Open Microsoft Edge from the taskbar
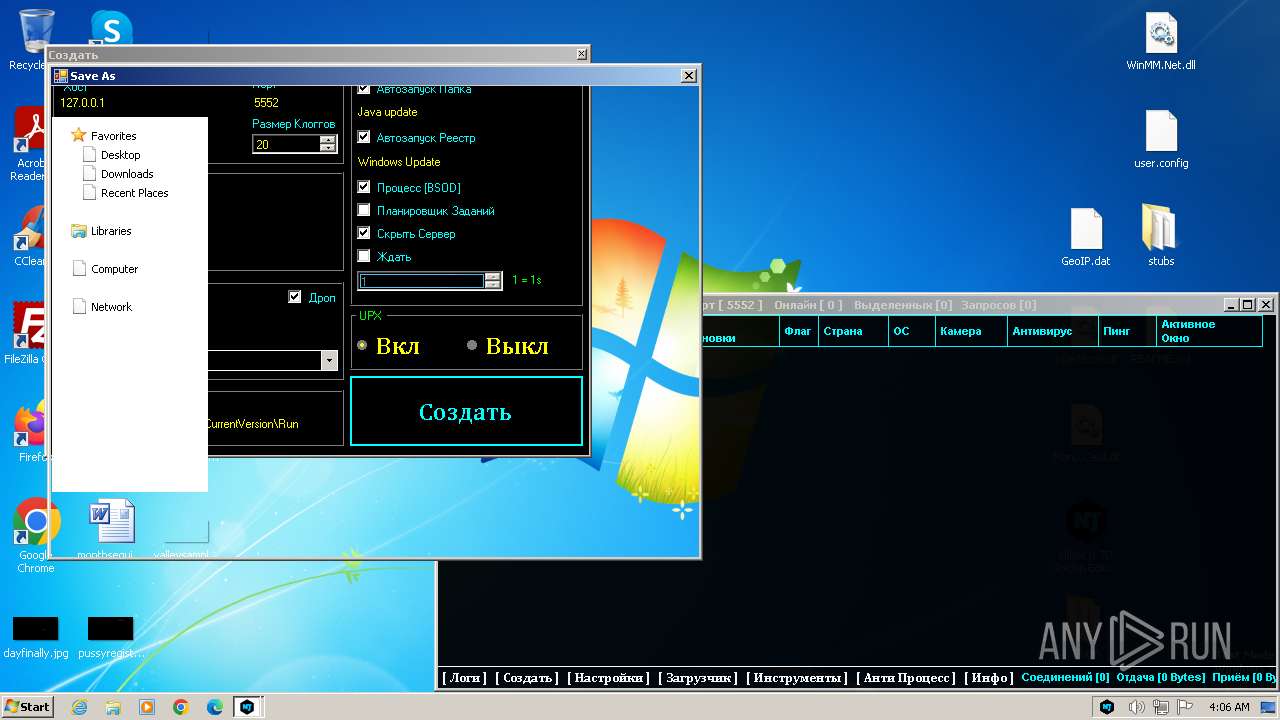Screen dimensions: 1280x720 coord(215,707)
